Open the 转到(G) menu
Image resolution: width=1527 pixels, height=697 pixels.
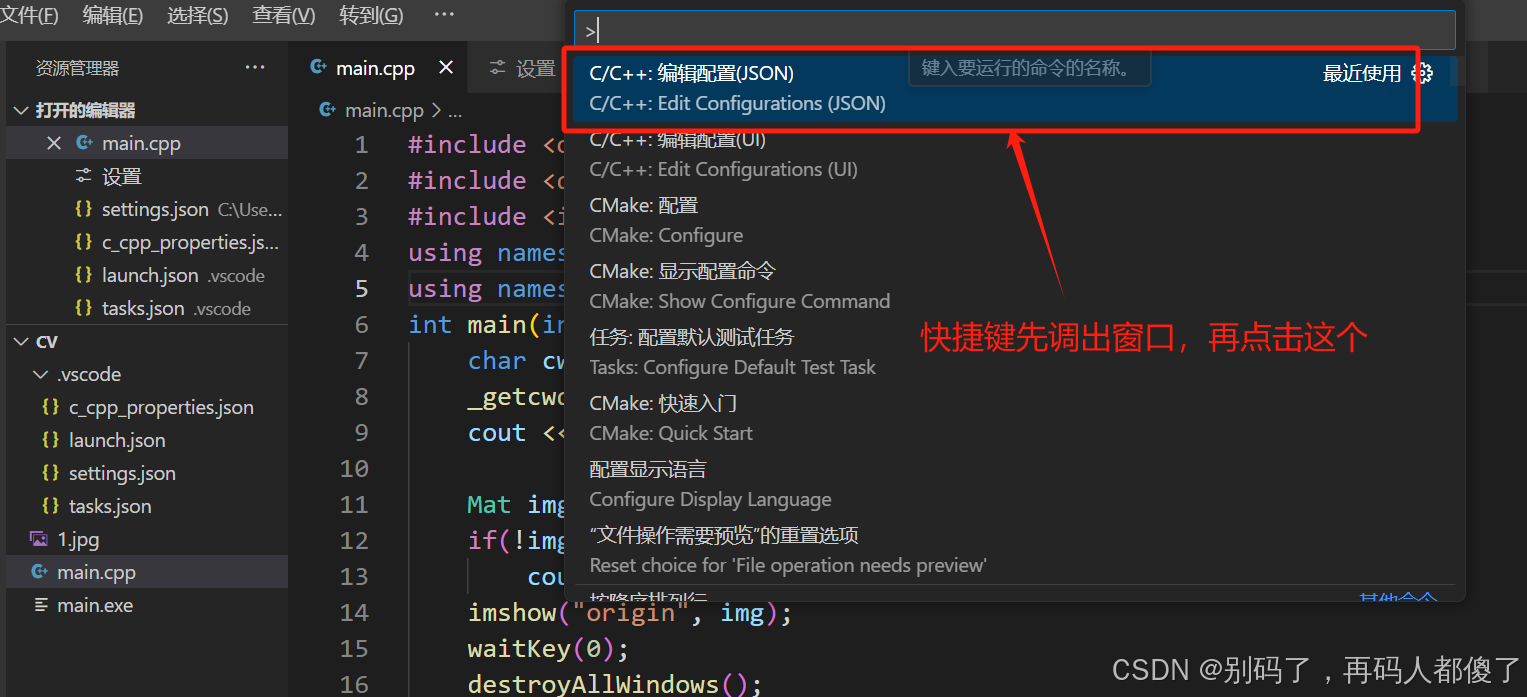(x=370, y=14)
